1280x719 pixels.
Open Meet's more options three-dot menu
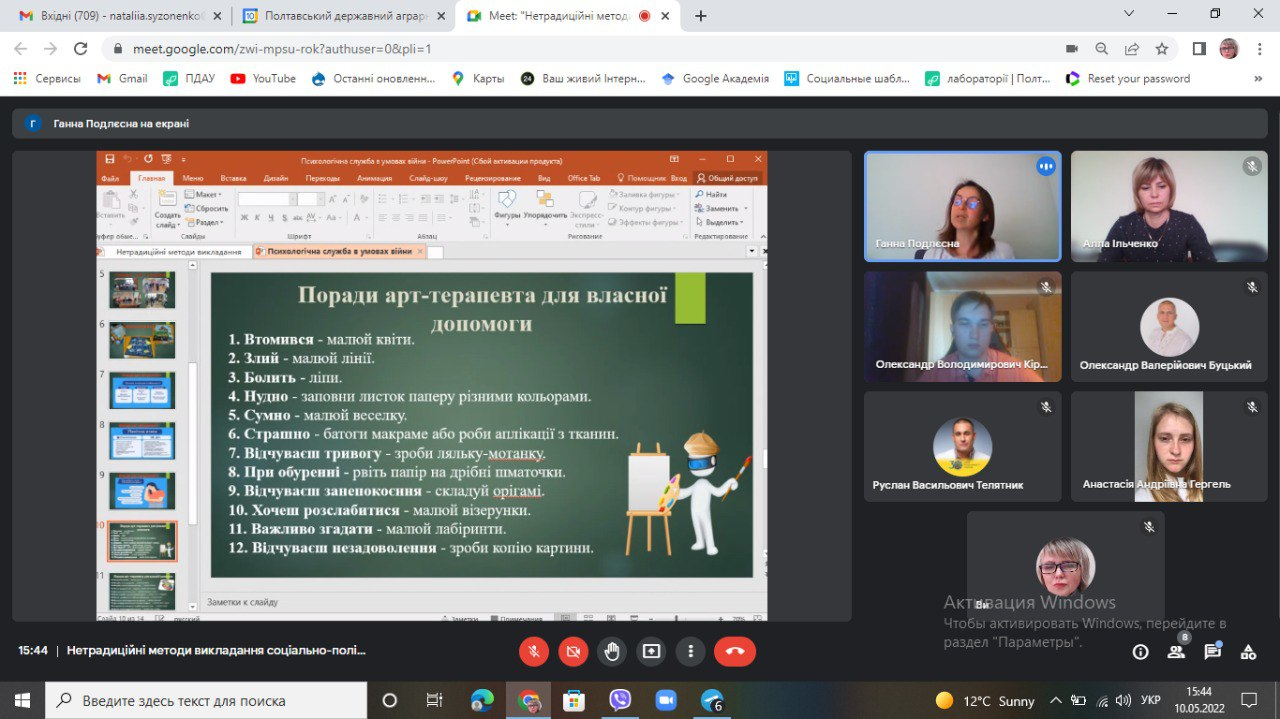click(690, 651)
